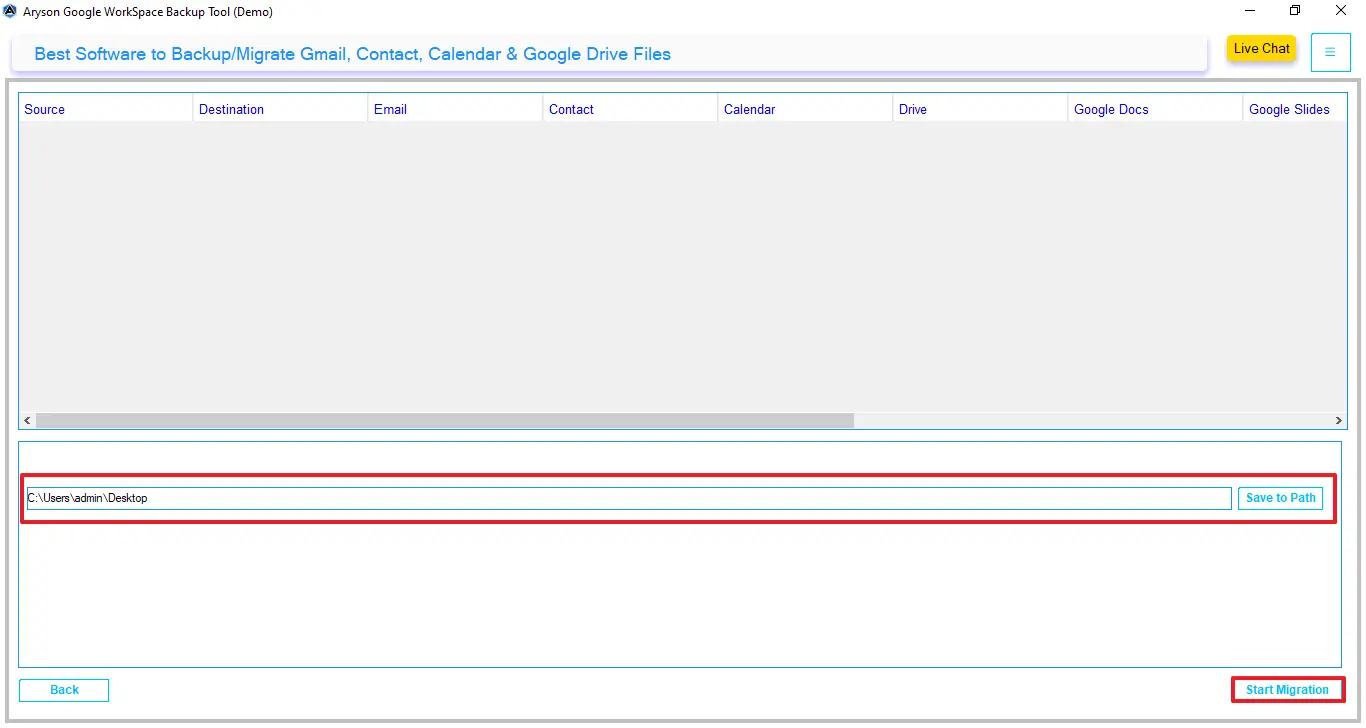Click the right scroll arrow

coord(1338,420)
